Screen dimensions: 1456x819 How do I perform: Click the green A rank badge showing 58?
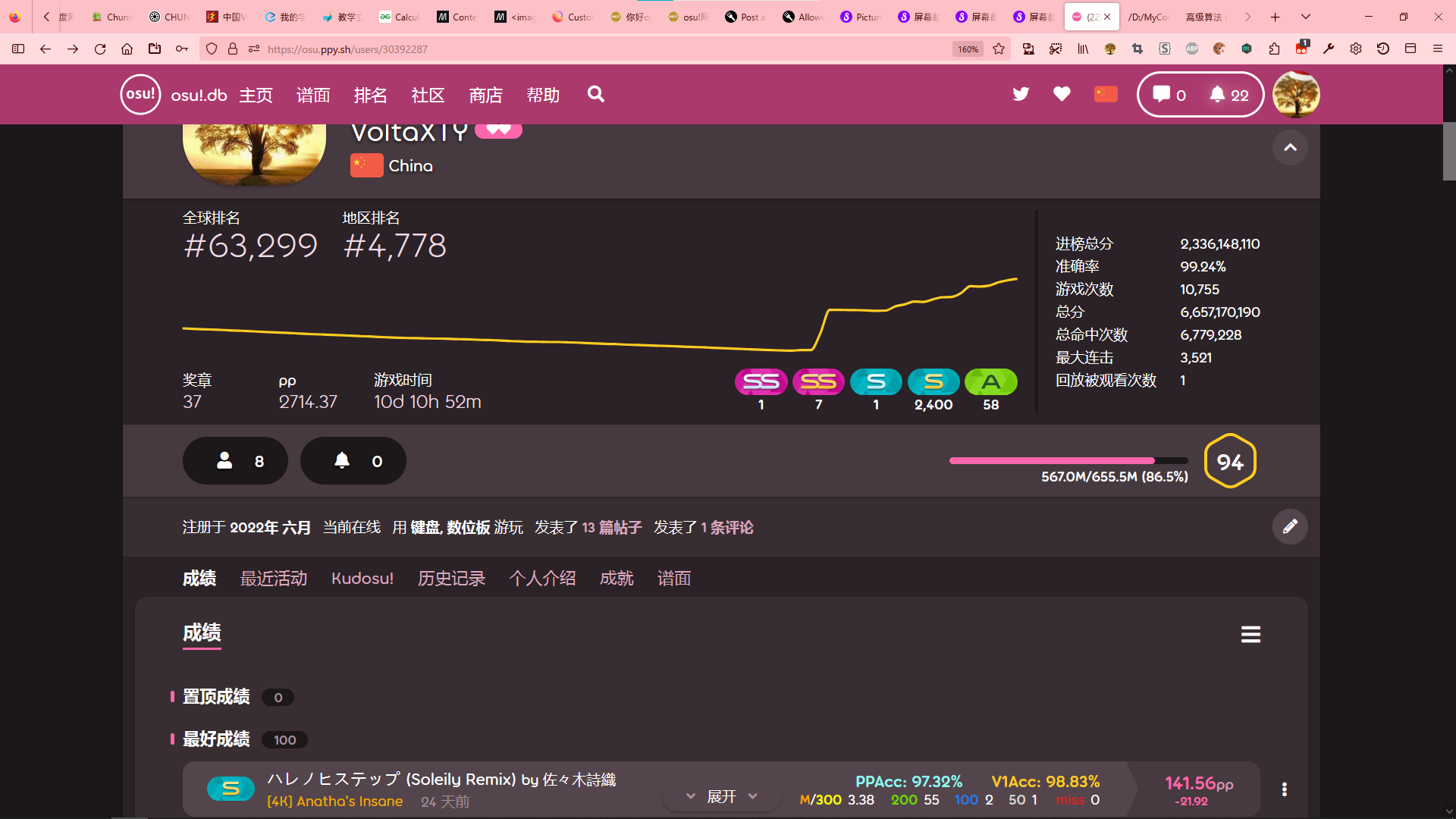pos(991,381)
